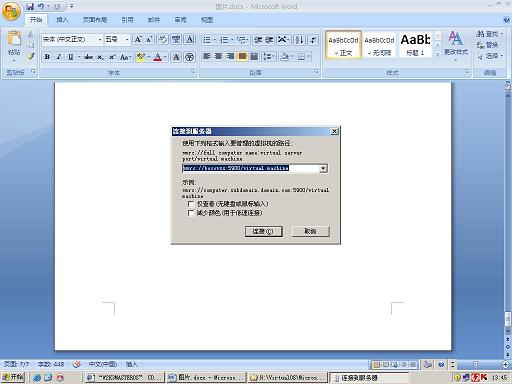Screen dimensions: 512x384
Task: Expand the font size dropdown
Action: coord(127,40)
